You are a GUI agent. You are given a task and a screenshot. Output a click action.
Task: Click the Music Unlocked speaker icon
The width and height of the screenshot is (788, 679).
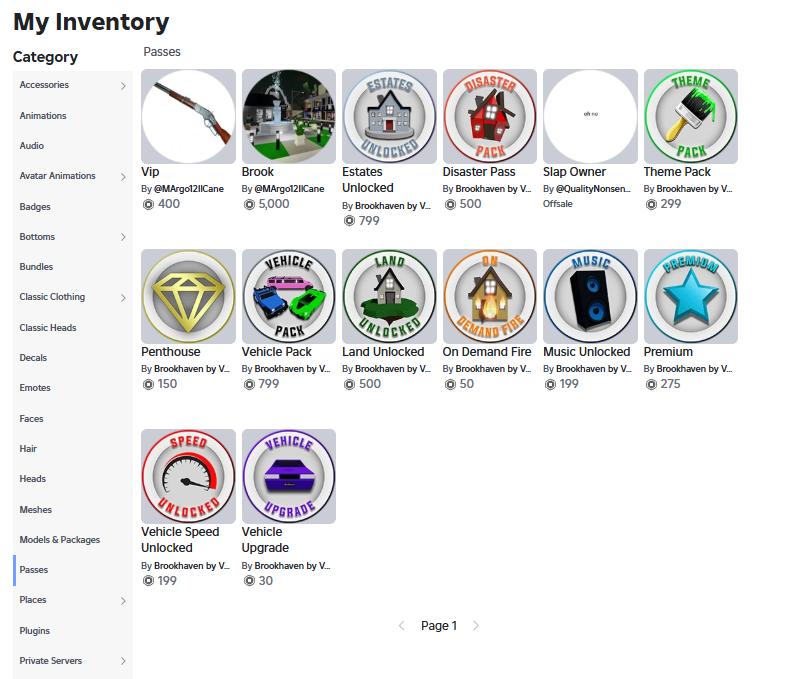tap(590, 297)
